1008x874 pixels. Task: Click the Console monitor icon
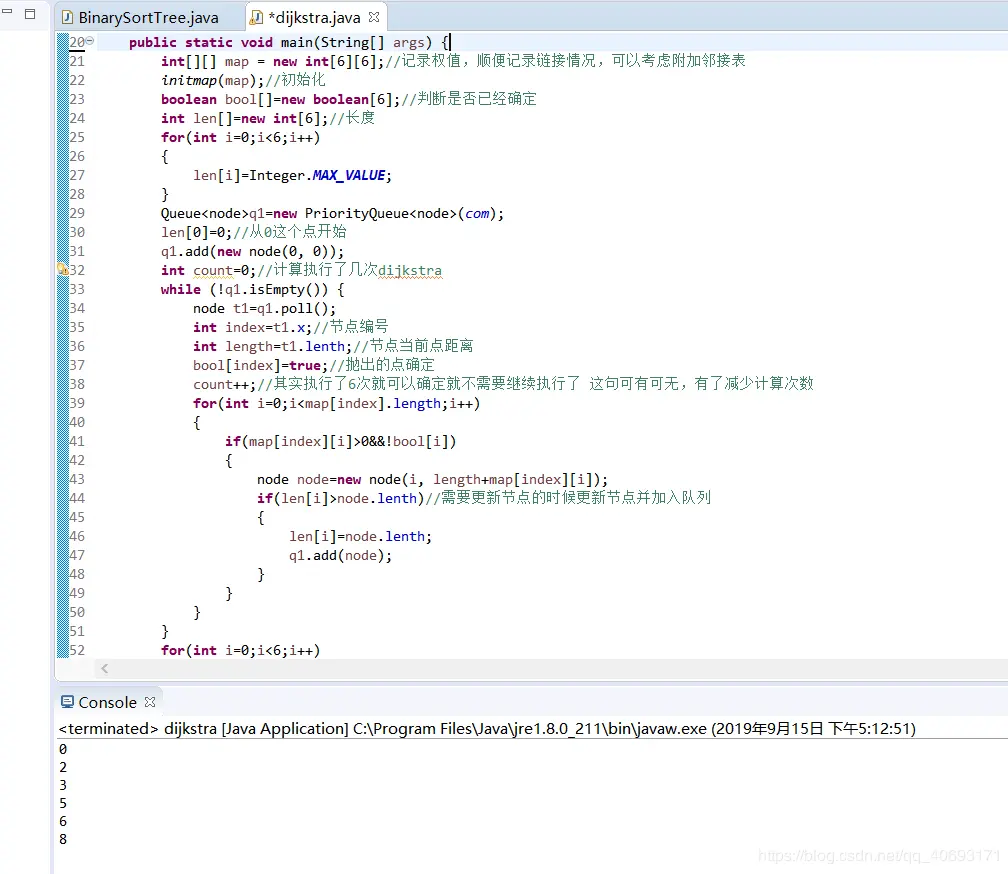click(x=67, y=702)
